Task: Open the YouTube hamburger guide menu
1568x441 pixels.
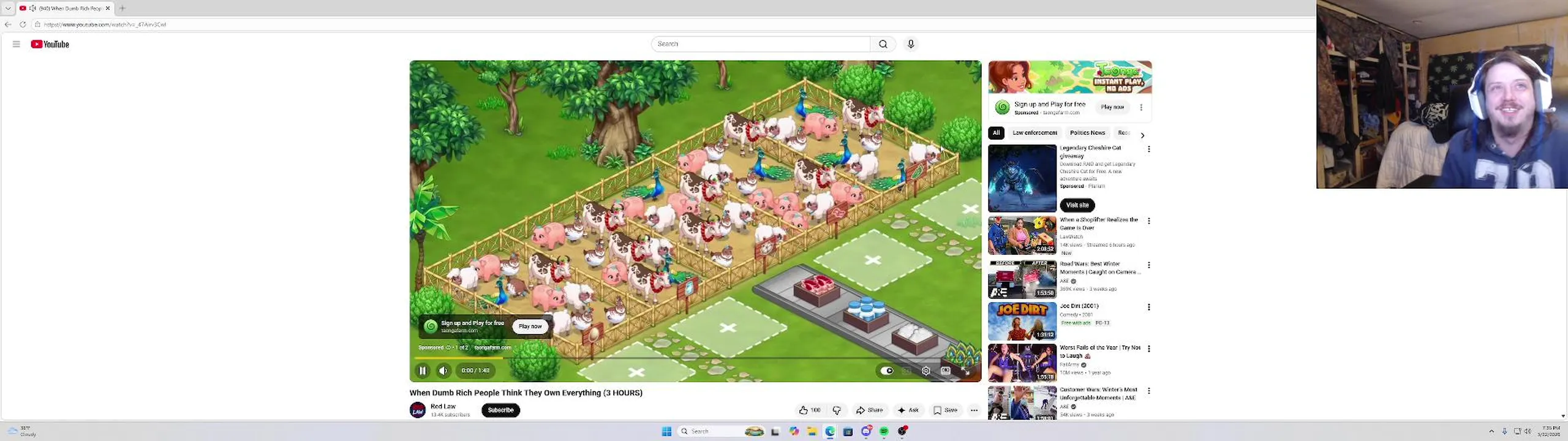Action: pyautogui.click(x=17, y=44)
